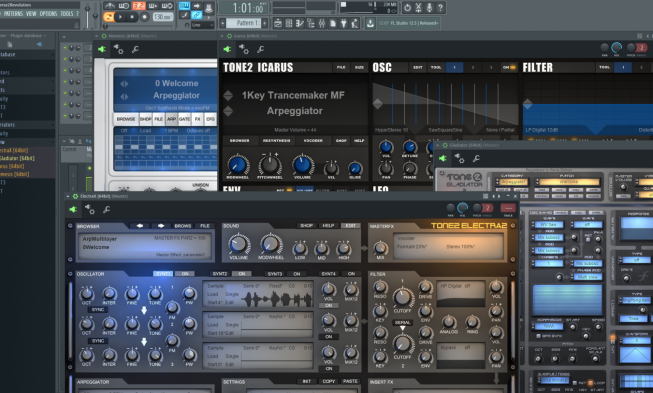Start playback with the play button
653x393 pixels.
click(120, 17)
